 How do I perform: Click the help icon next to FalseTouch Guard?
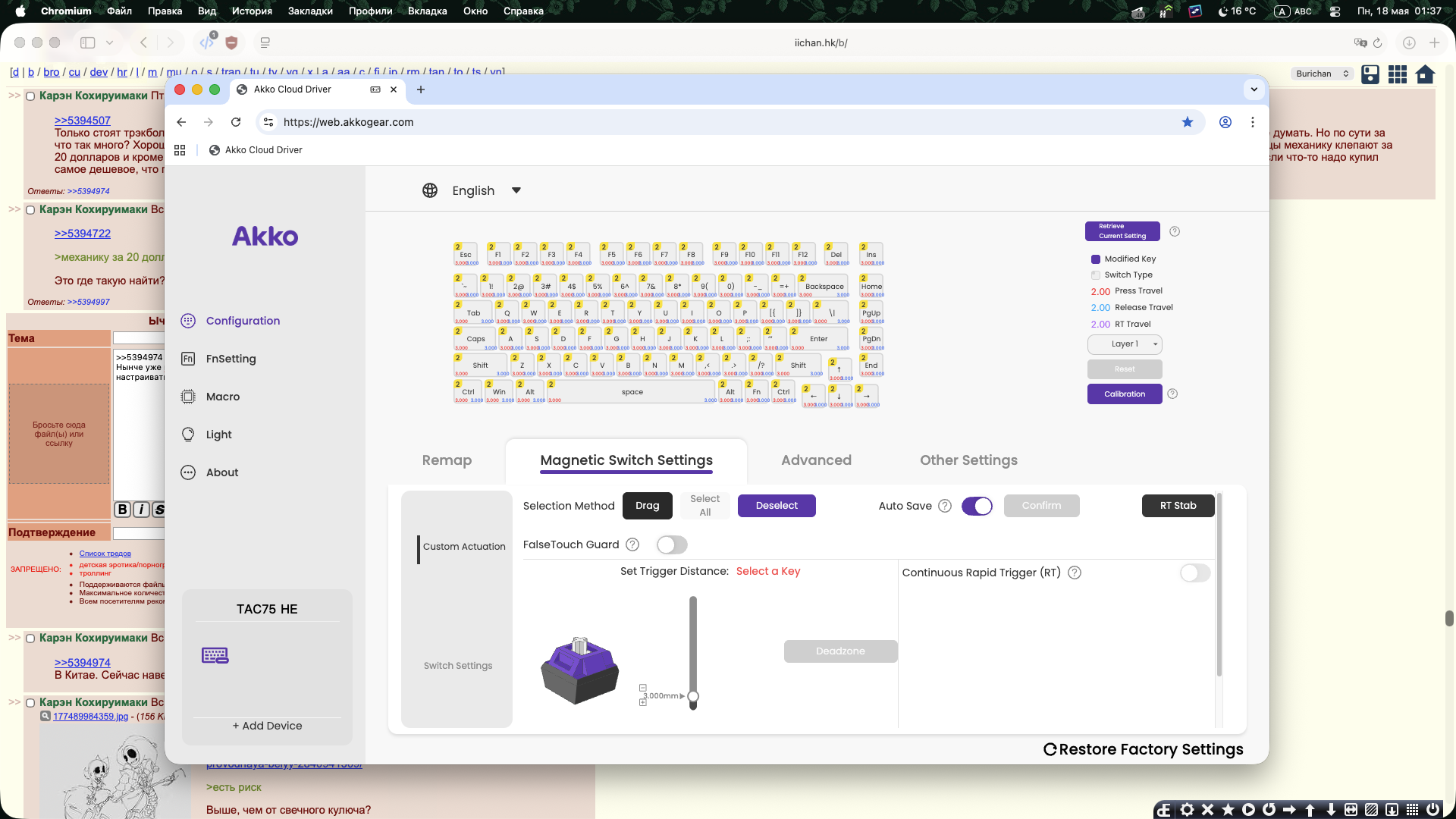click(632, 544)
